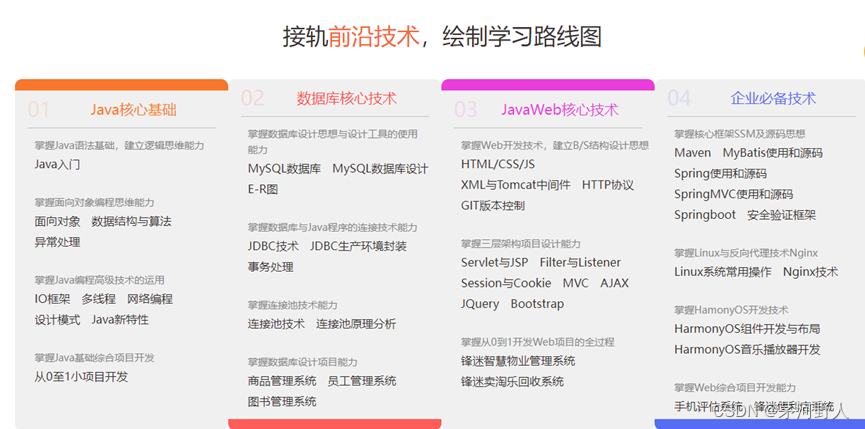
Task: Click the 'HTML/CSS/JS' topic
Action: click(x=498, y=164)
